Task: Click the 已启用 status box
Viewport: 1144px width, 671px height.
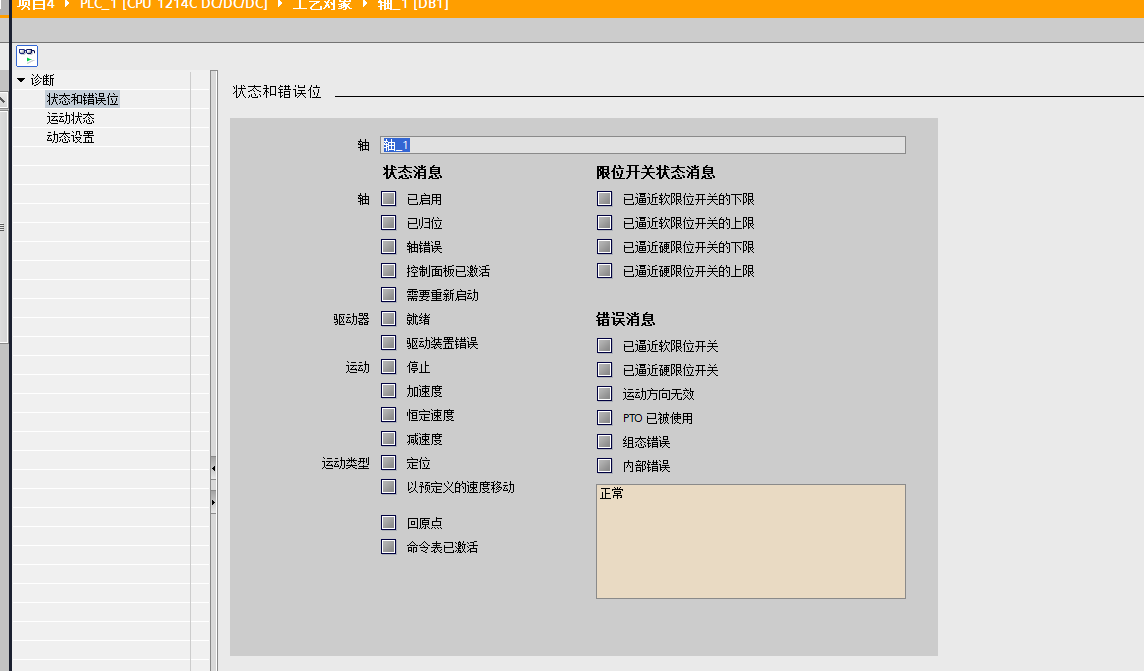Action: [x=389, y=199]
